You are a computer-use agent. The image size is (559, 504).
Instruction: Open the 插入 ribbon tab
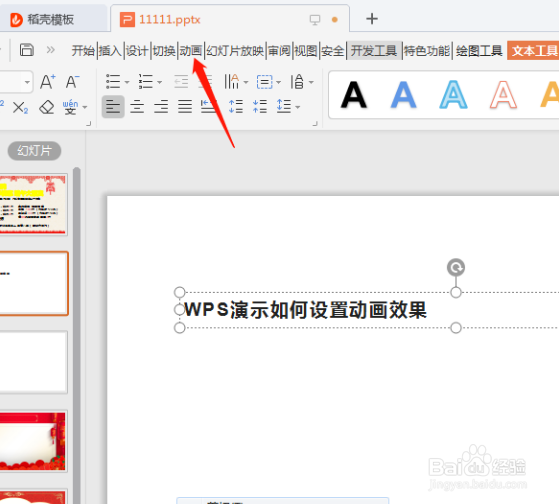110,51
